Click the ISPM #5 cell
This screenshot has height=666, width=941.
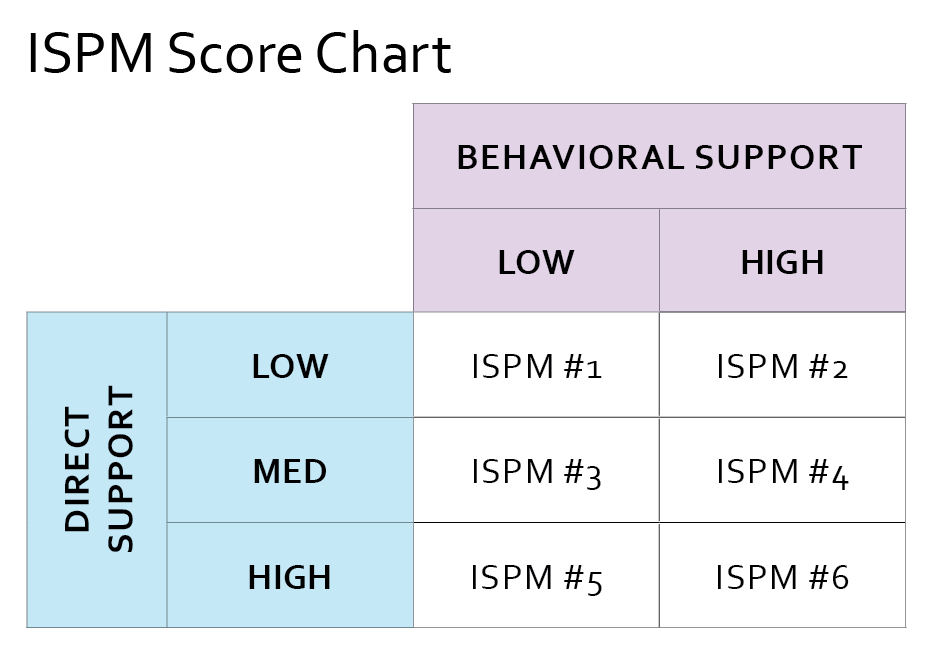click(x=536, y=578)
